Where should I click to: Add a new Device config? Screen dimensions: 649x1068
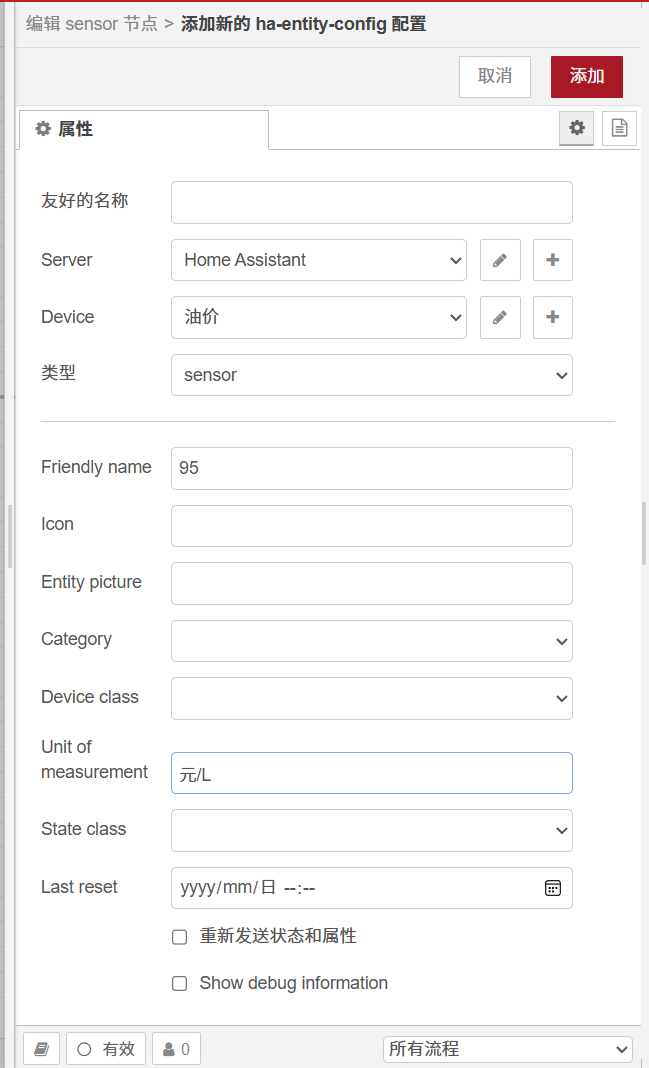[553, 318]
